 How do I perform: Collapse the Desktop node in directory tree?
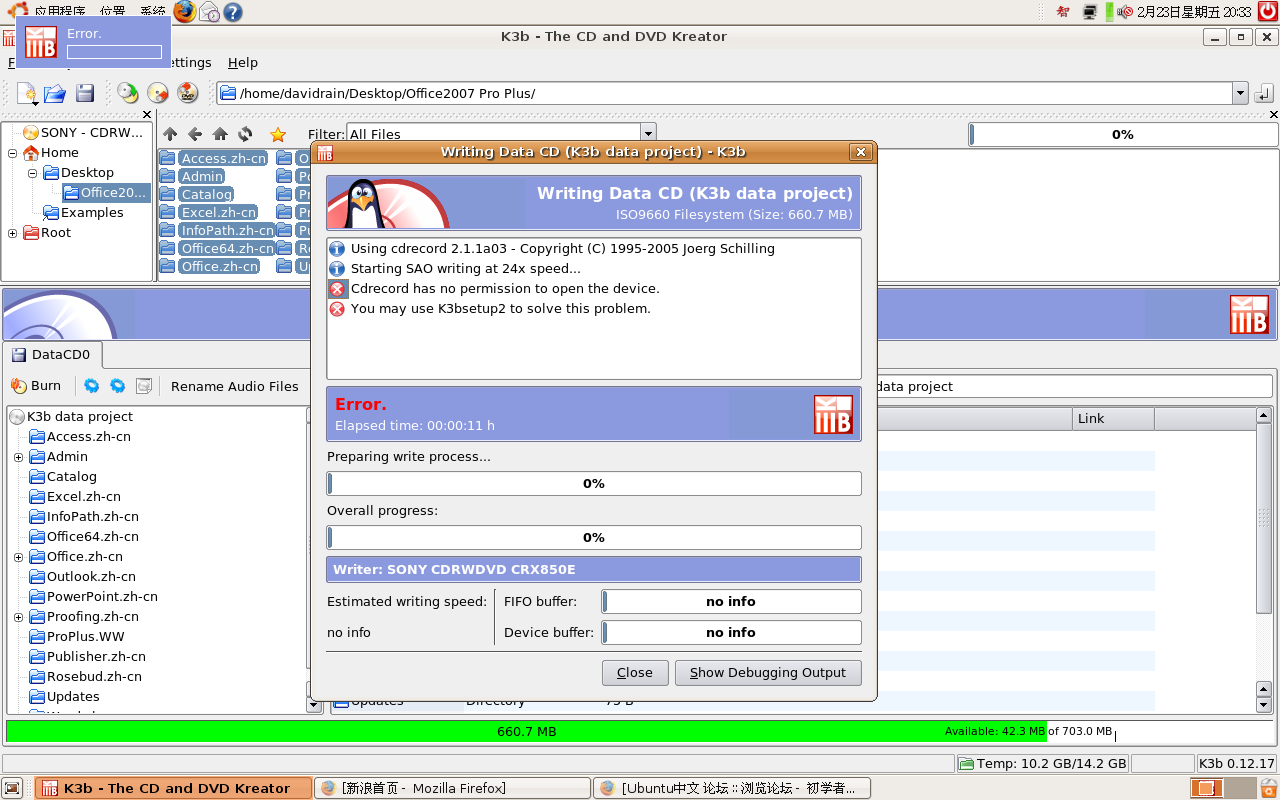pos(33,173)
